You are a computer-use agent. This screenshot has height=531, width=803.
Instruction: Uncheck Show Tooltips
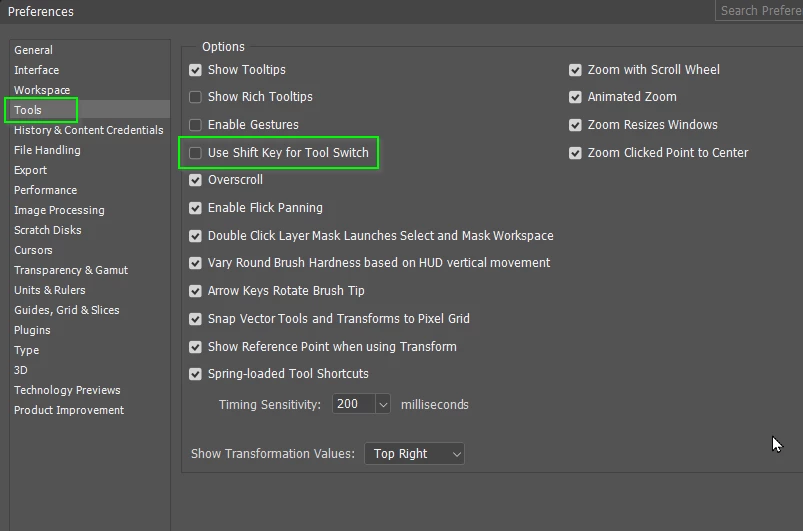click(x=195, y=70)
